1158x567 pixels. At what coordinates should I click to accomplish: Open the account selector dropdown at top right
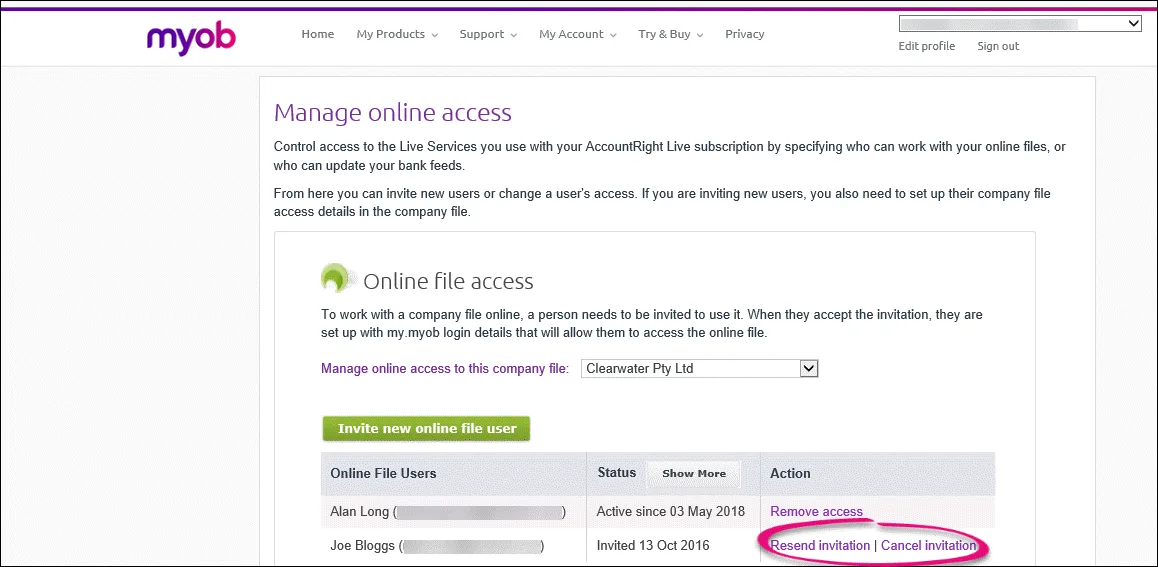(x=1021, y=24)
